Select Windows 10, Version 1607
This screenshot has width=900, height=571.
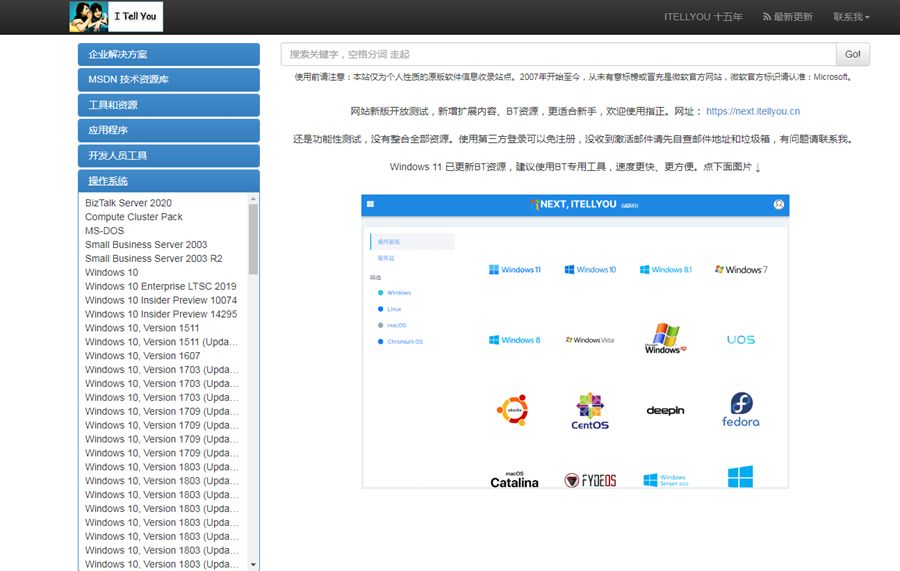tap(142, 356)
